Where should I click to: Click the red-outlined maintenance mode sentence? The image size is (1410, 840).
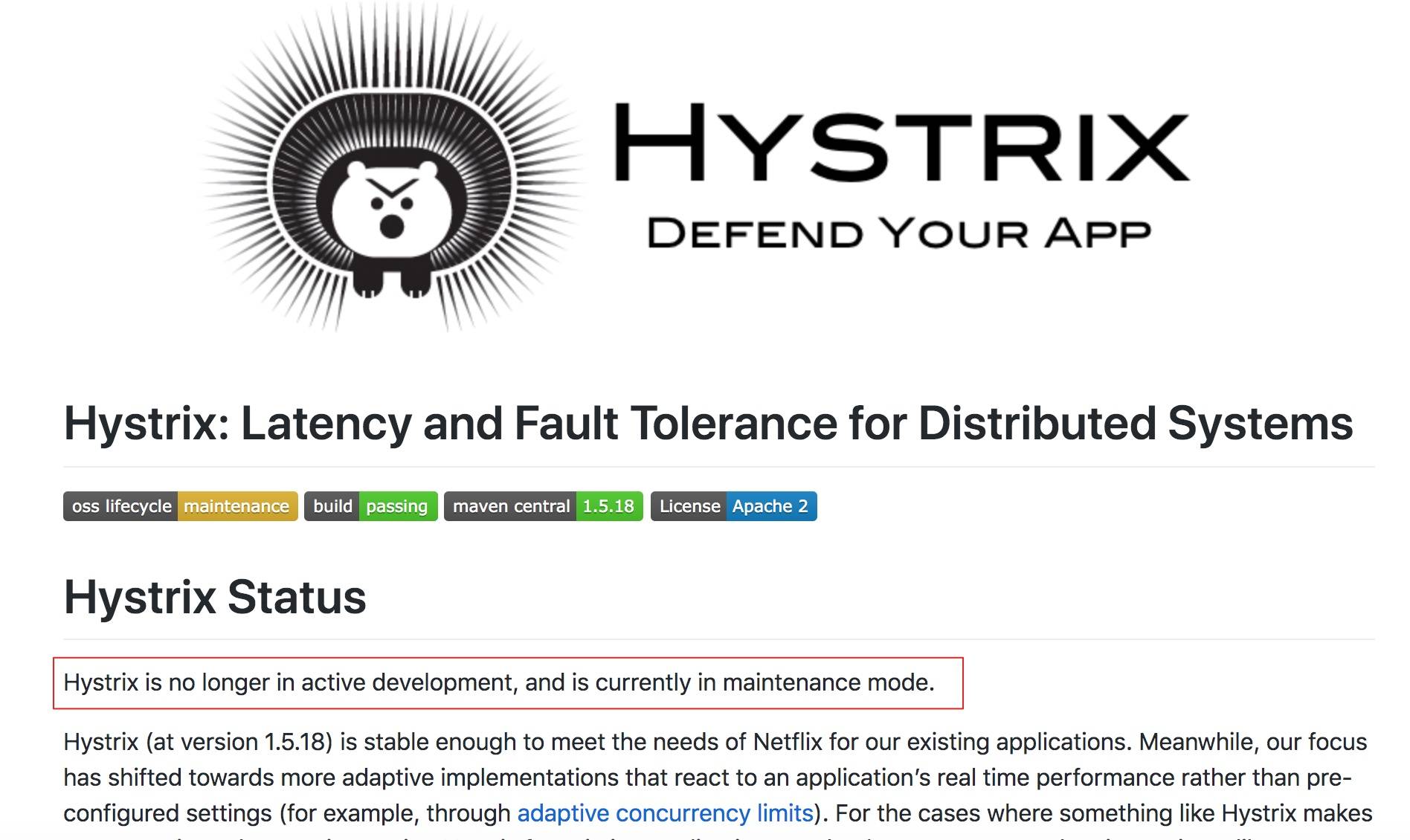pos(498,682)
